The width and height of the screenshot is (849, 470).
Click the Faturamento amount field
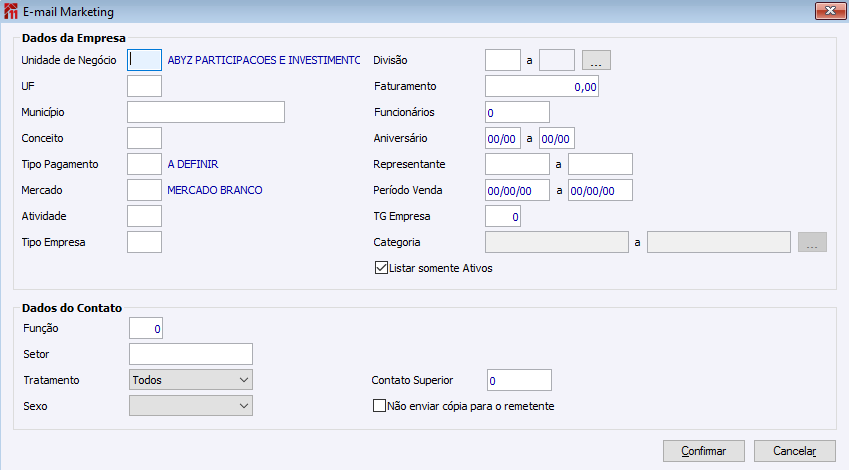(541, 87)
